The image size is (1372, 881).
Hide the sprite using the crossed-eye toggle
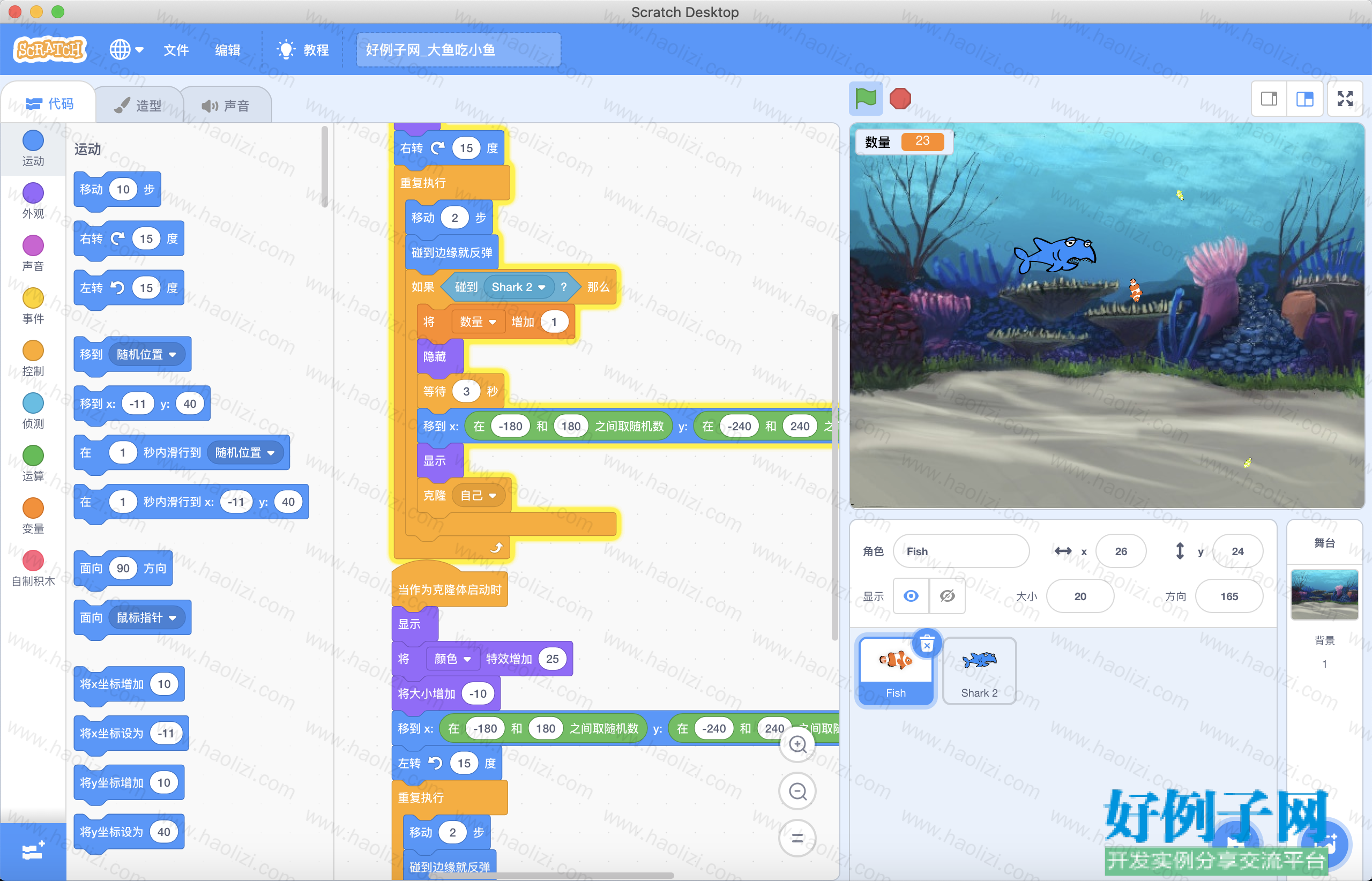948,596
